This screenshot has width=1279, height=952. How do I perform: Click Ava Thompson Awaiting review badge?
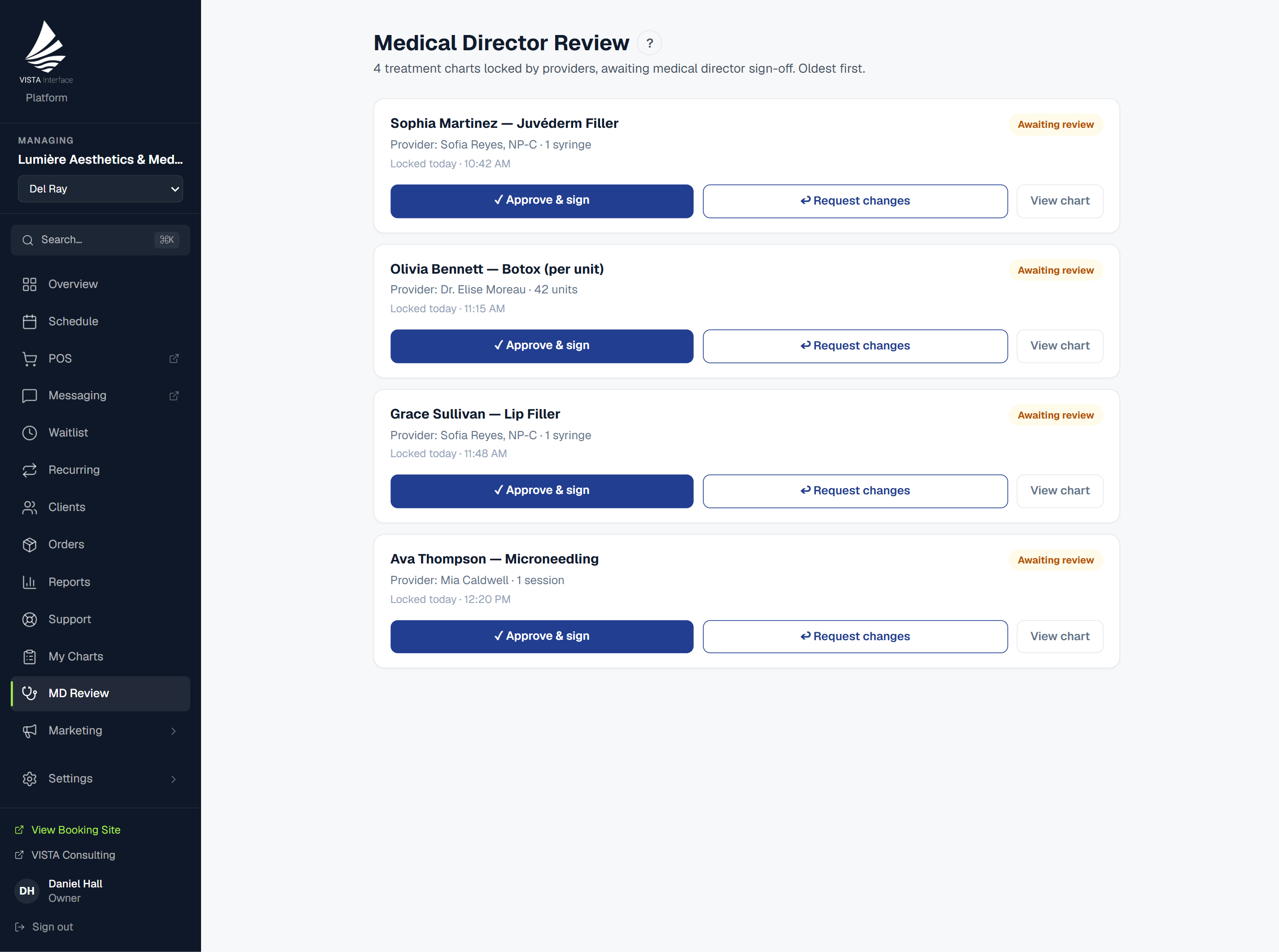point(1056,560)
